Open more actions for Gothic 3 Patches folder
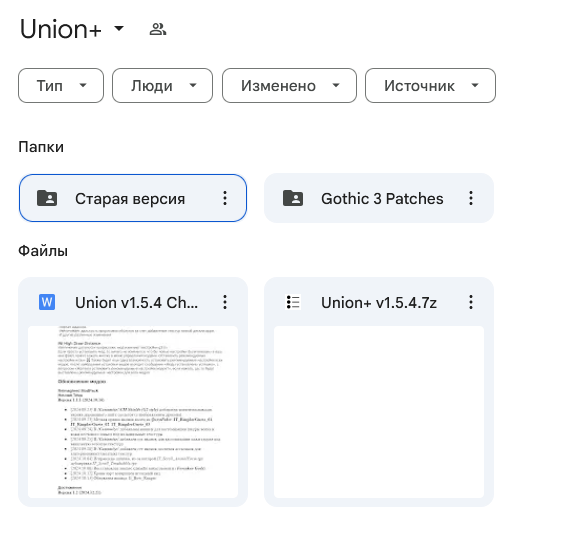The height and width of the screenshot is (554, 580). coord(471,198)
